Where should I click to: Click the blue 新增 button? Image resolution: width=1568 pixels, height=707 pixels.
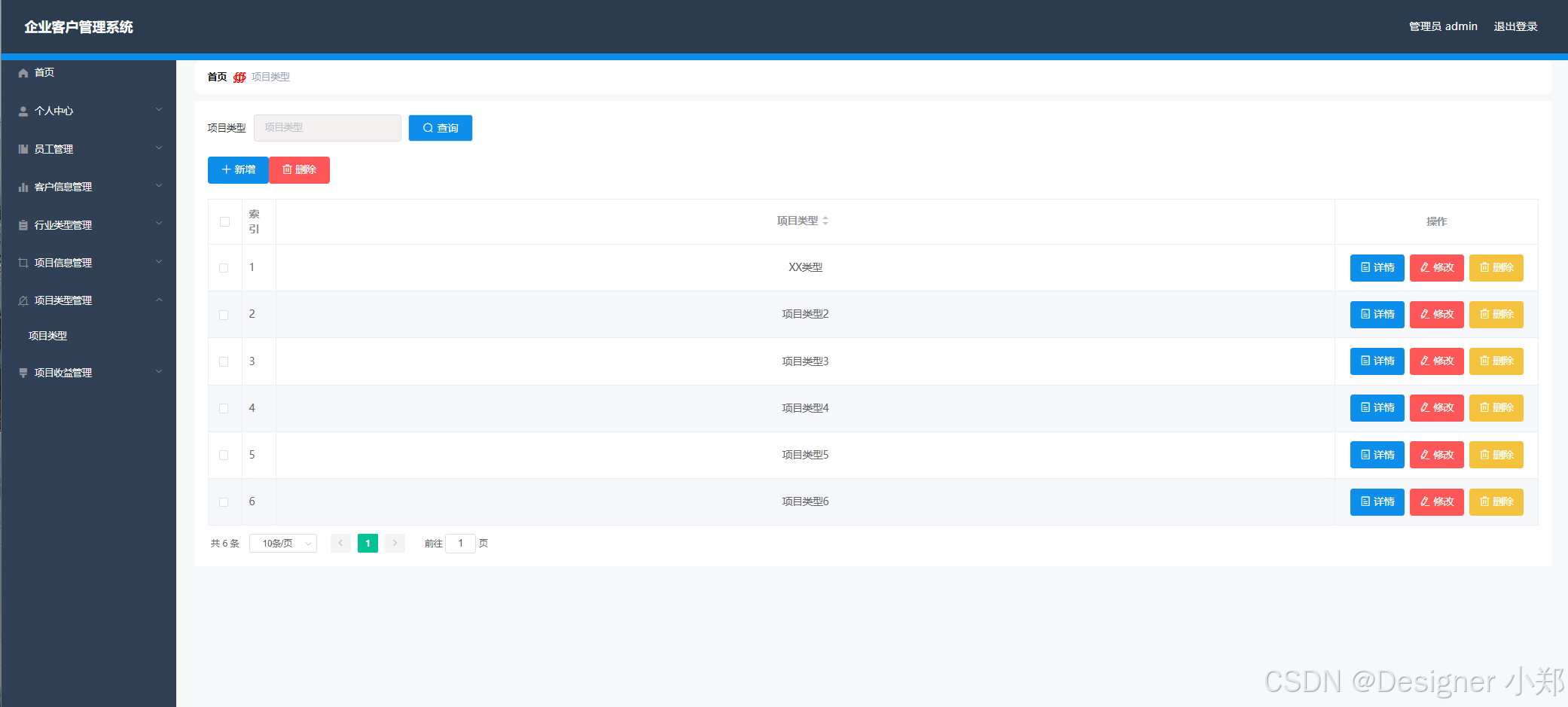point(238,170)
